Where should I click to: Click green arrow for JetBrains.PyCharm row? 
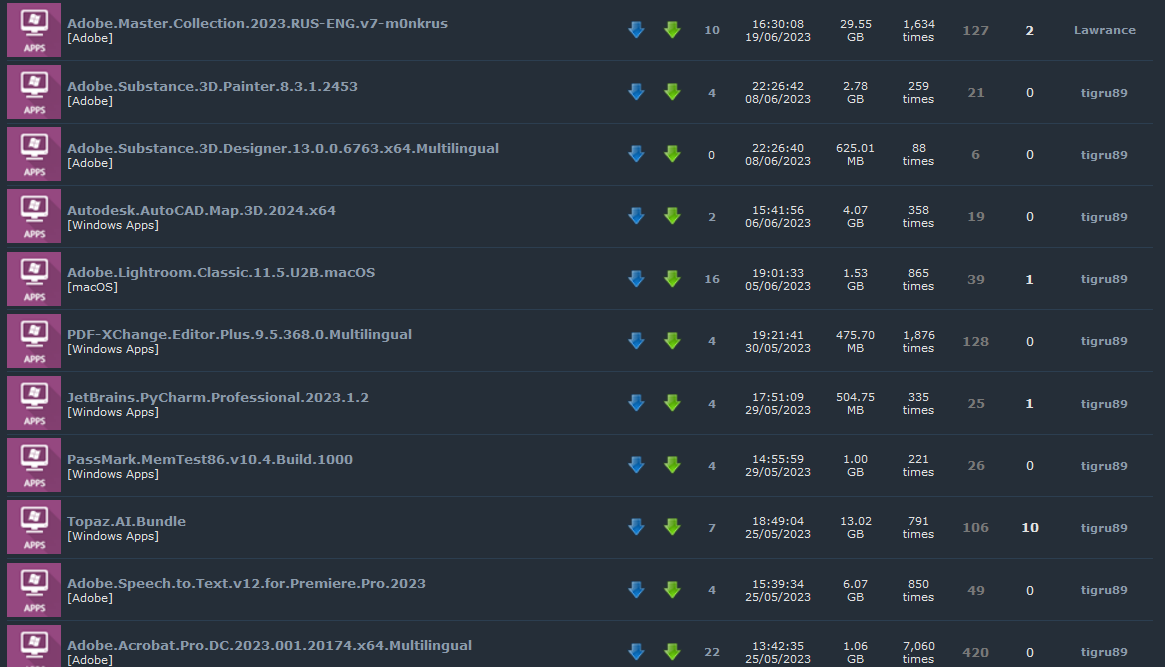[672, 403]
